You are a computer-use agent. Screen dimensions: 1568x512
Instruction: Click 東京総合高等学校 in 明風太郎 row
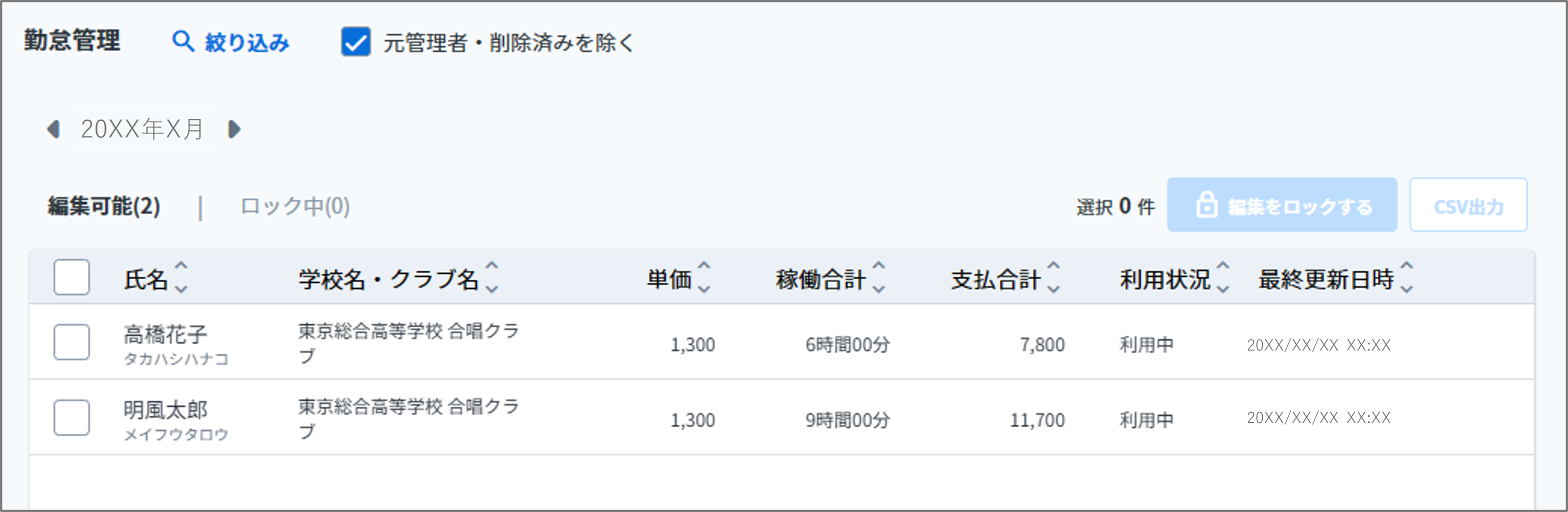[x=371, y=406]
